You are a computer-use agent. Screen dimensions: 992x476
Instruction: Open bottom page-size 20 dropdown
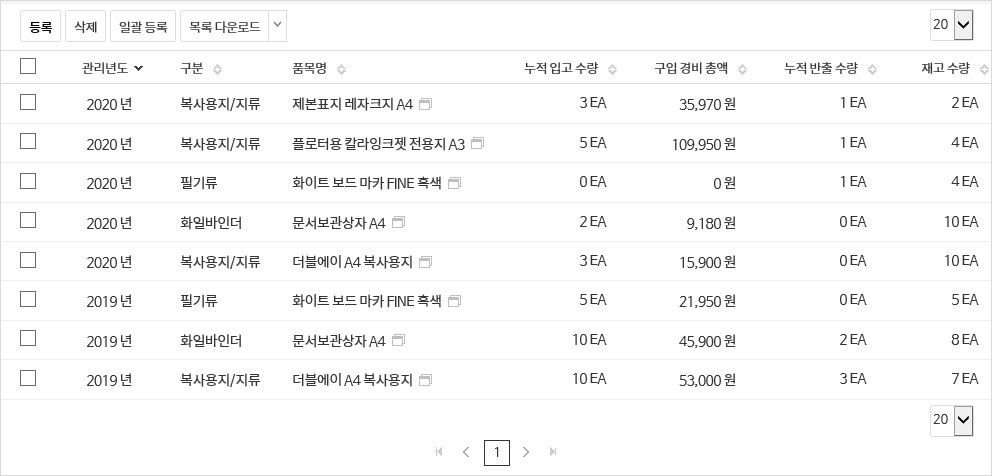[952, 420]
